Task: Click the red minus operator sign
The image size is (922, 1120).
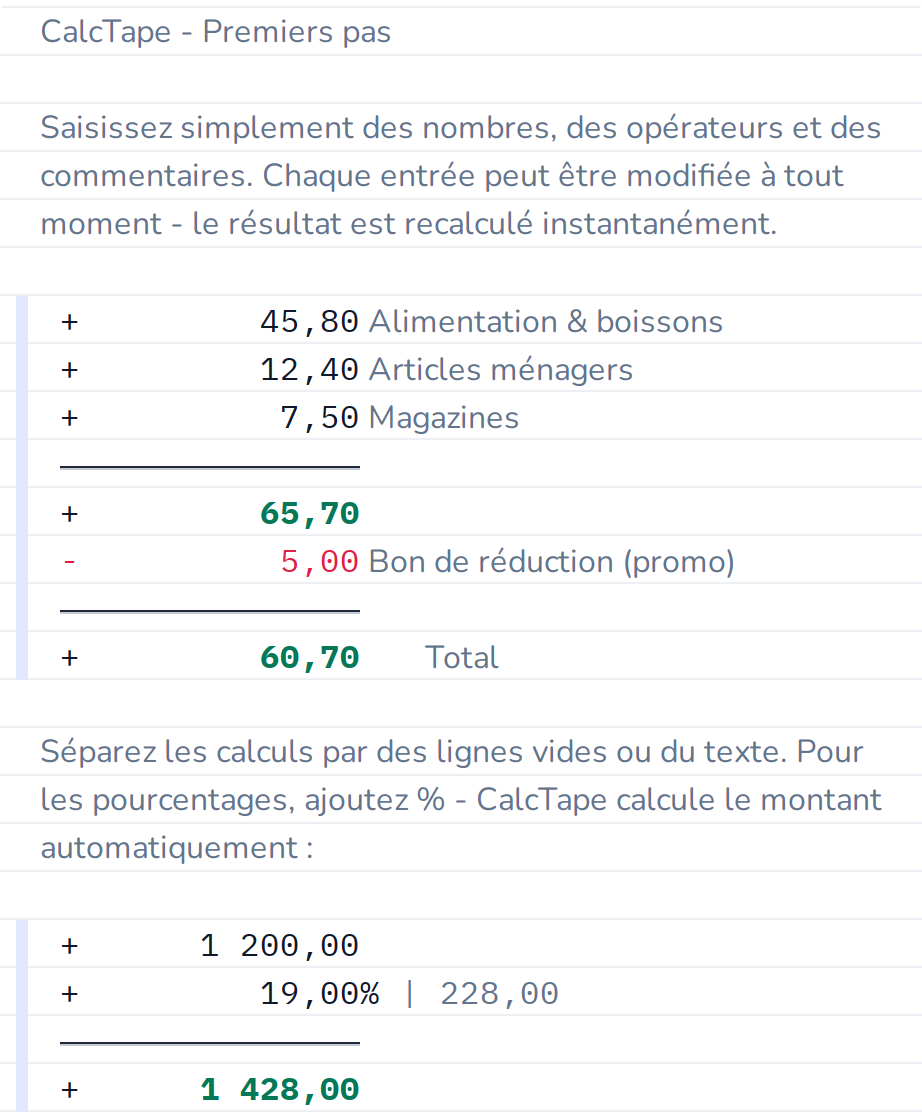Action: coord(69,562)
